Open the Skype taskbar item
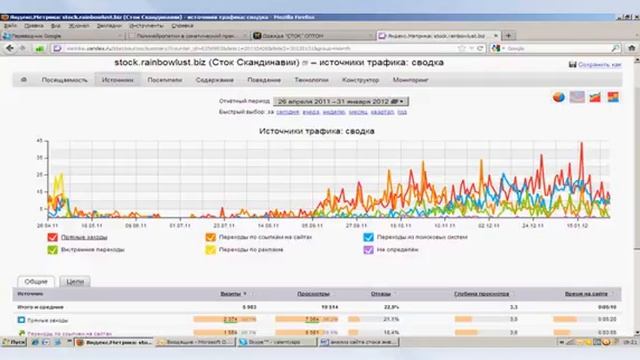 pos(277,342)
